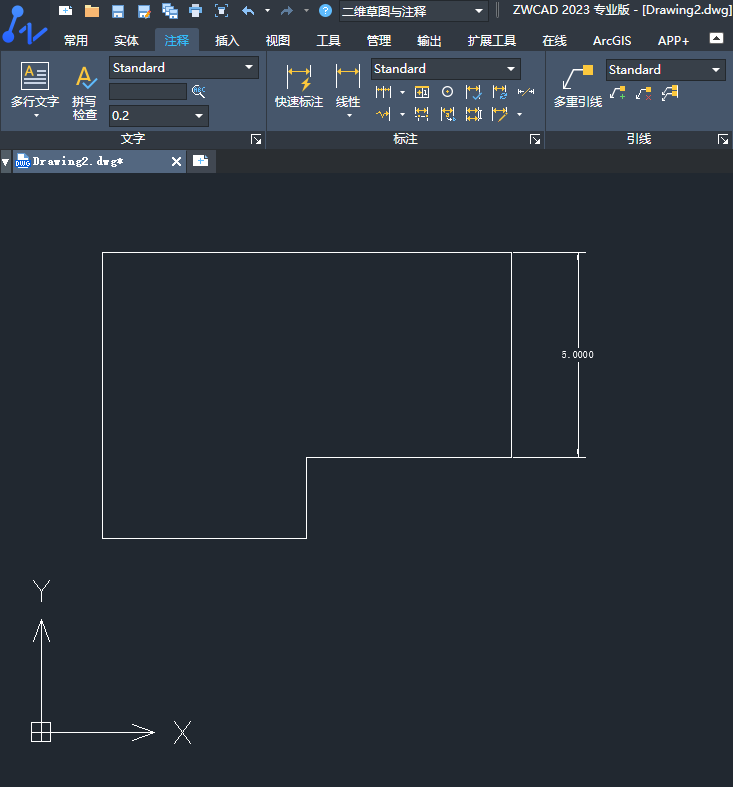
Task: Click the add leader plus icon
Action: pyautogui.click(x=618, y=93)
